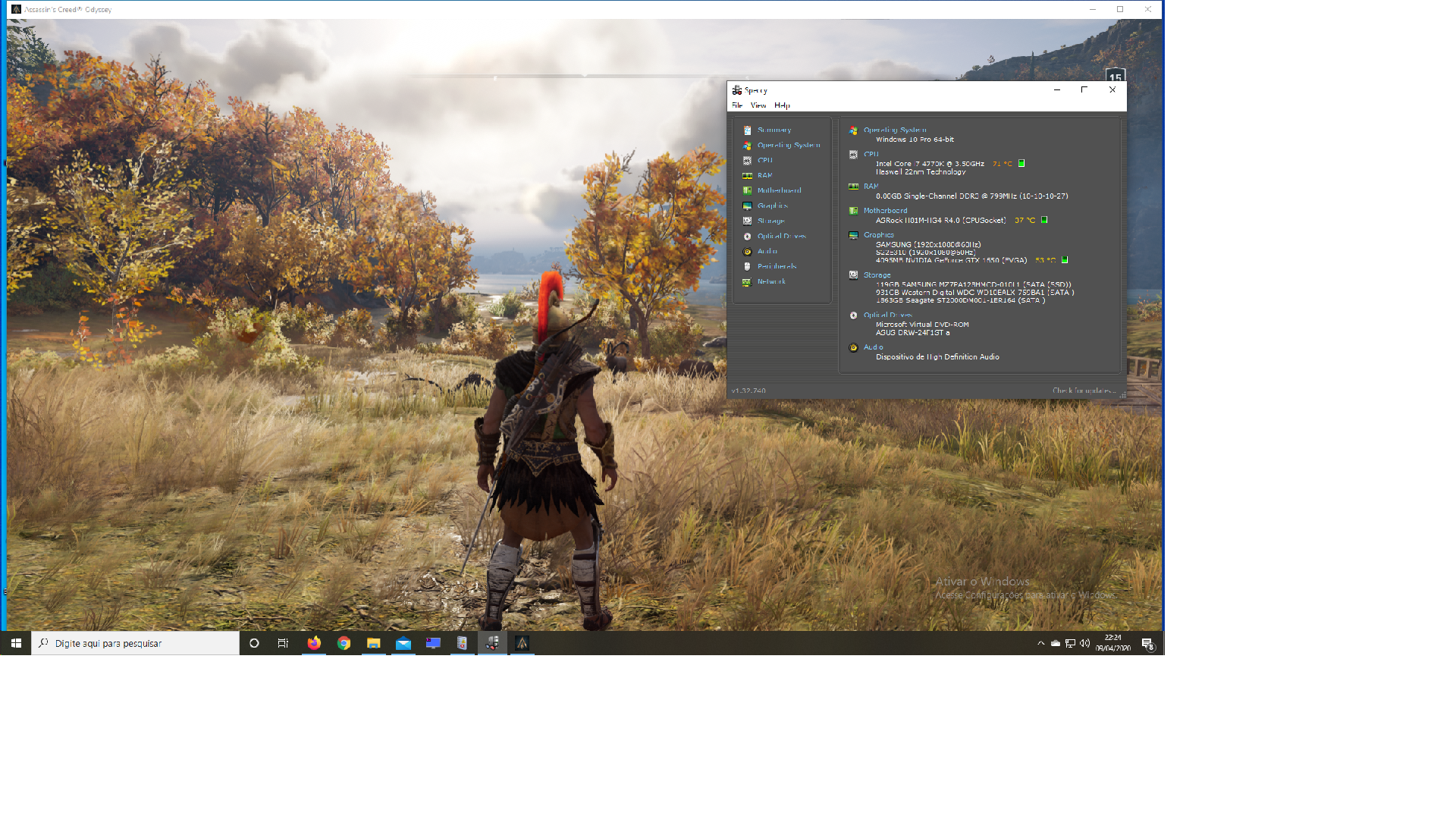This screenshot has width=1456, height=819.
Task: Maximize the Speccy window
Action: click(x=1084, y=89)
